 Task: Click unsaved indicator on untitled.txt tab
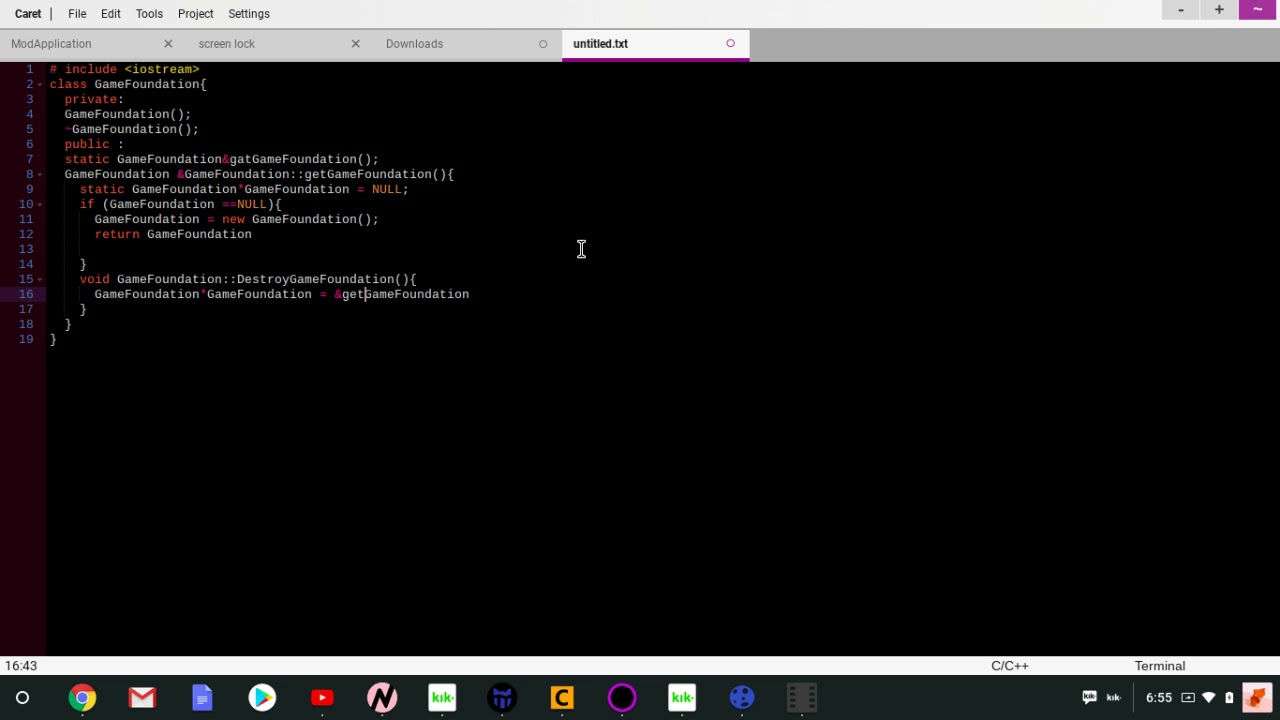coord(730,44)
